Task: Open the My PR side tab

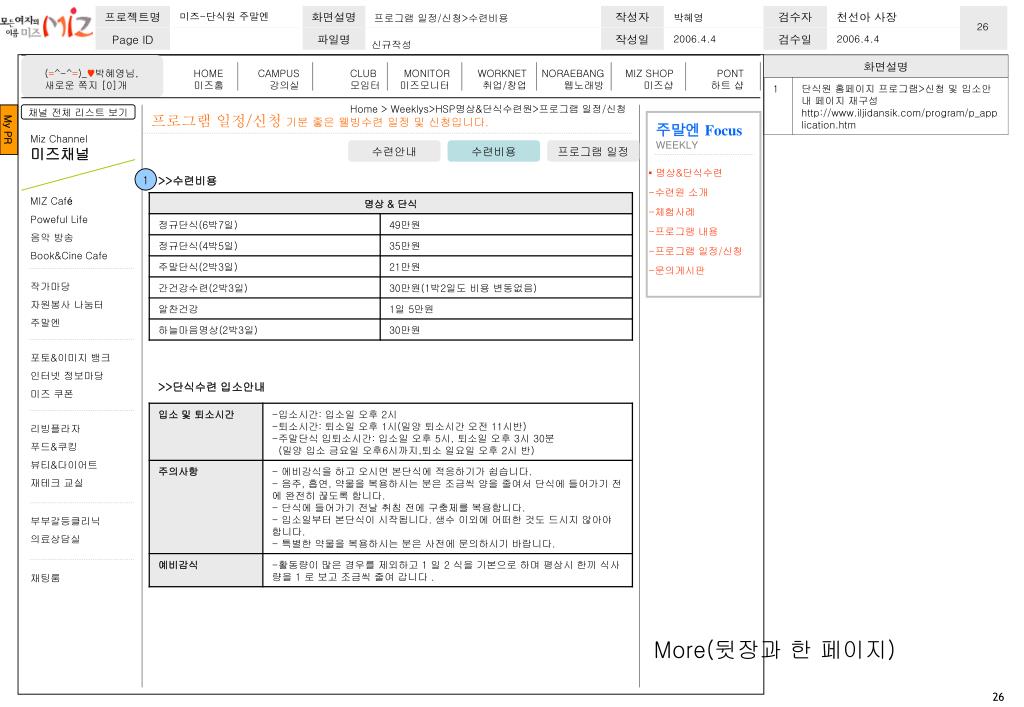Action: tap(8, 129)
